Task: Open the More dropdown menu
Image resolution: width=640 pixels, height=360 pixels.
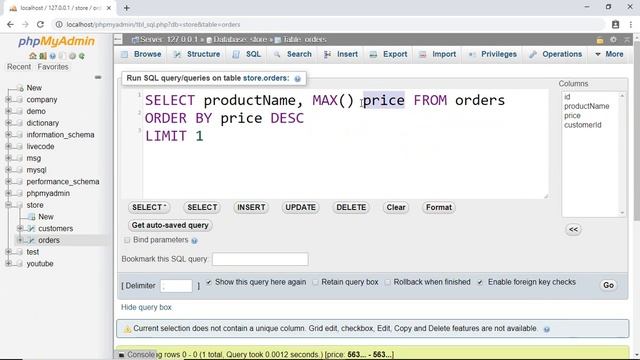Action: [x=609, y=54]
